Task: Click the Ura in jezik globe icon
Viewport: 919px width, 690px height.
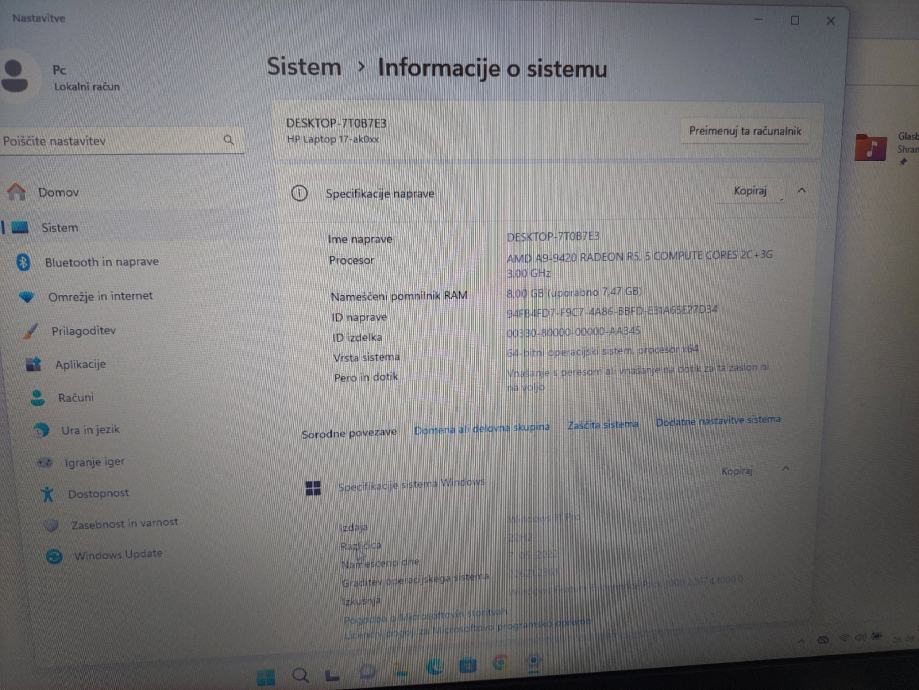Action: pos(41,430)
